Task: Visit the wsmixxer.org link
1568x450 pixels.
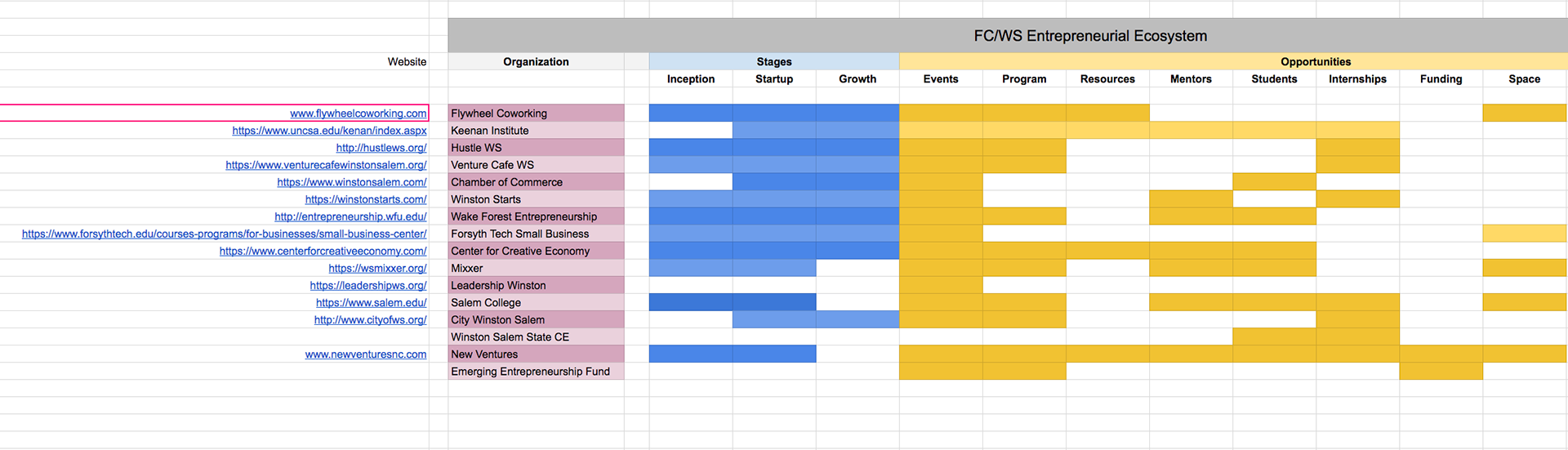Action: (377, 268)
